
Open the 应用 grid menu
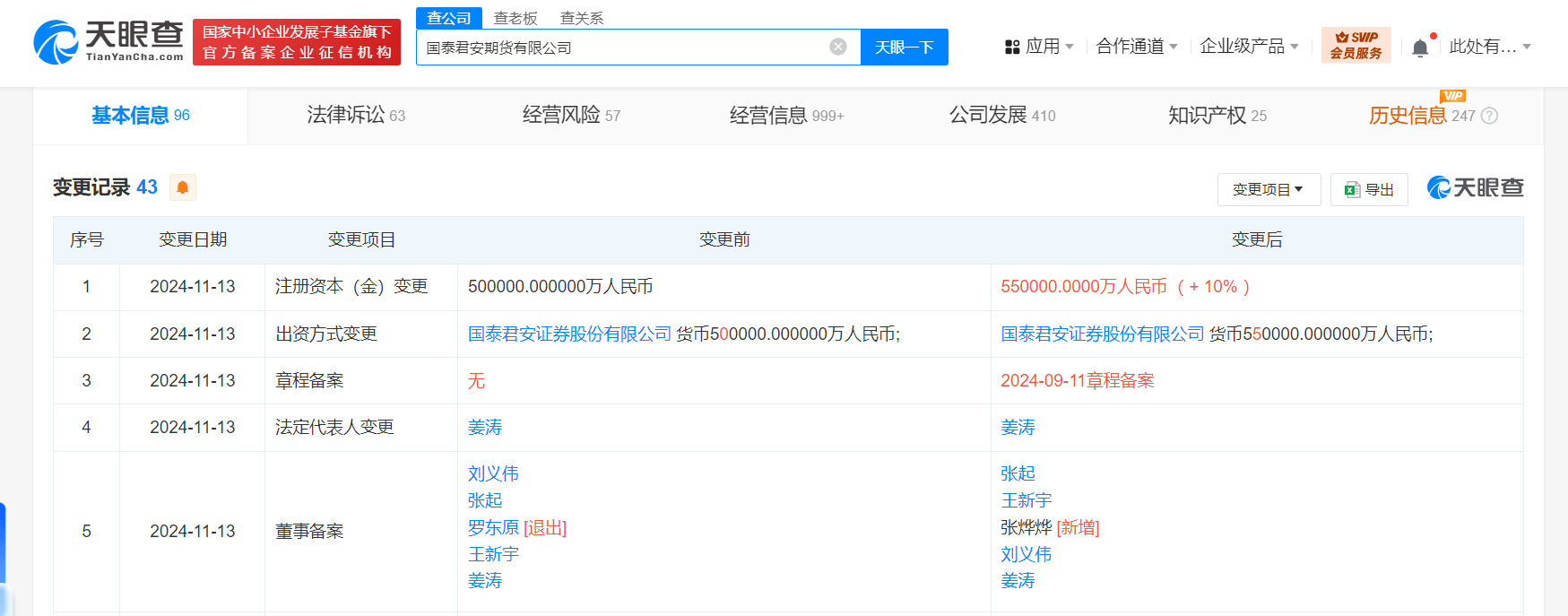point(1039,47)
